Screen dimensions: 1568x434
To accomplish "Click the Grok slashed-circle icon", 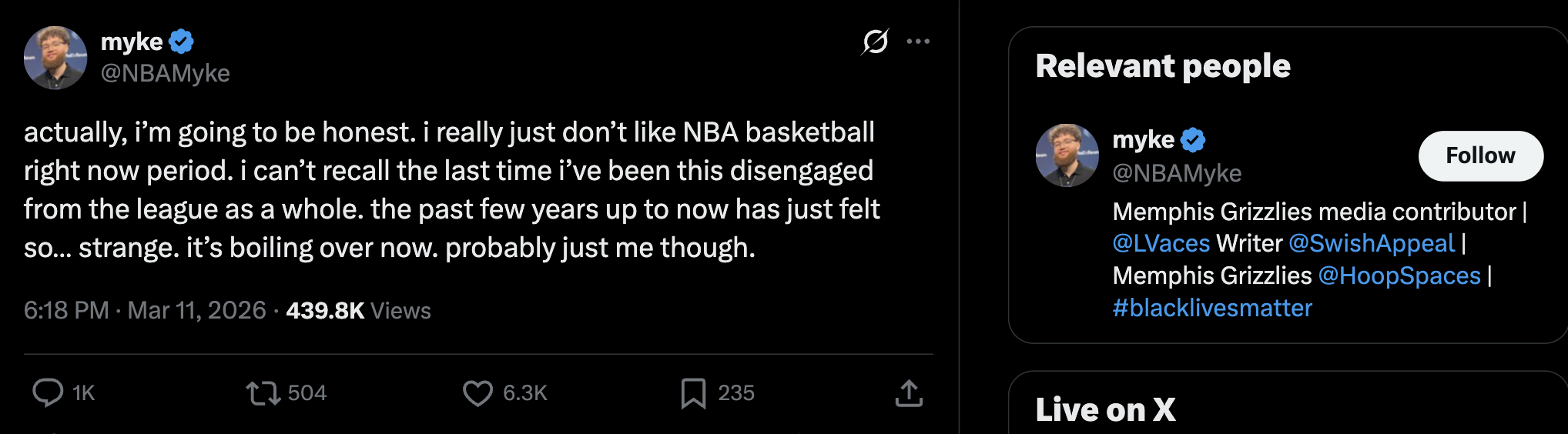I will [876, 42].
